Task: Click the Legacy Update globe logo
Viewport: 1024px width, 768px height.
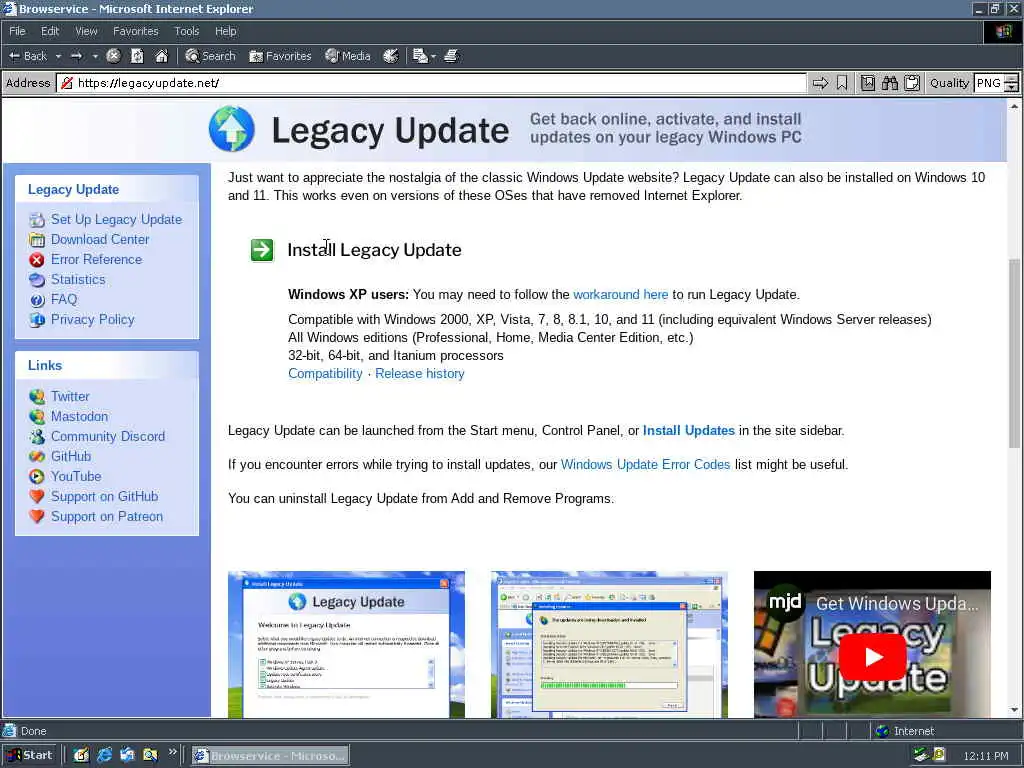Action: click(x=232, y=129)
